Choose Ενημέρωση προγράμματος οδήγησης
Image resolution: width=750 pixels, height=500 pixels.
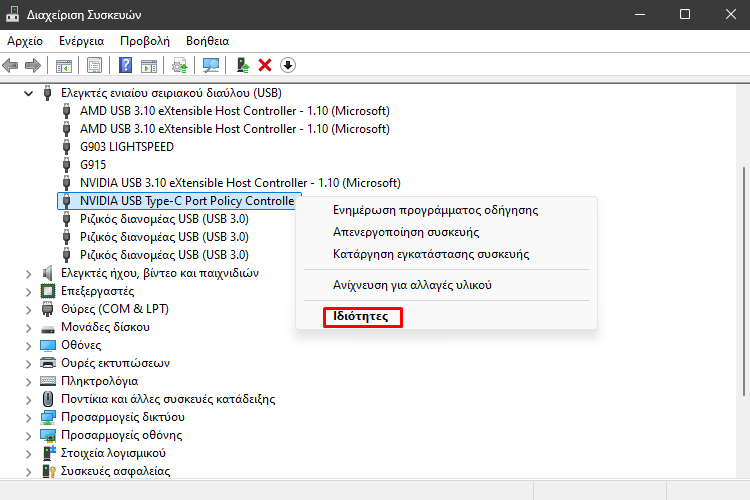(x=446, y=210)
